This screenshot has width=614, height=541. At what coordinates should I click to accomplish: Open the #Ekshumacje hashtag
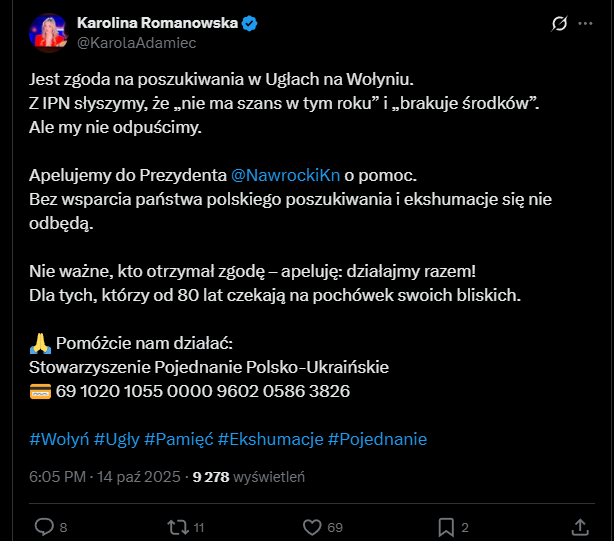point(270,439)
